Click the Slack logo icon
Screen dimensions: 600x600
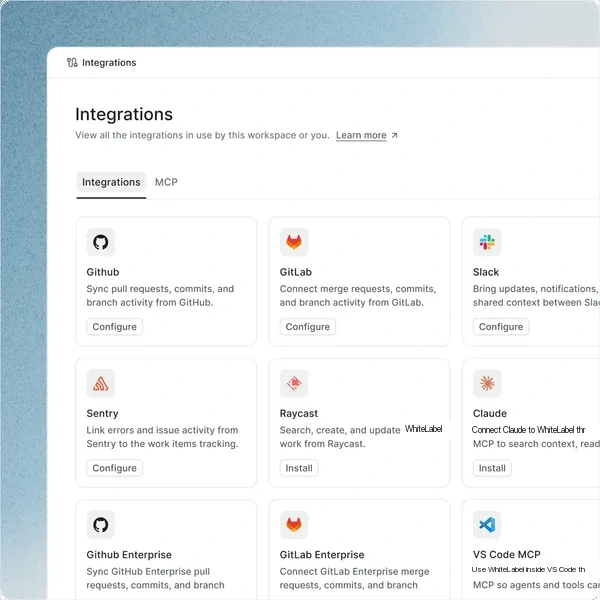click(487, 242)
